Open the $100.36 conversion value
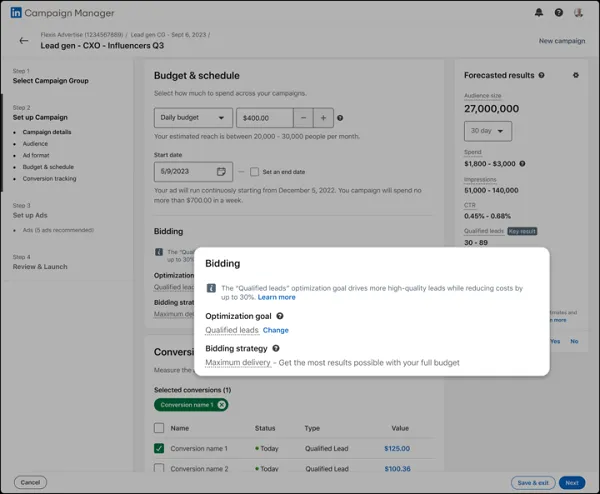The height and width of the screenshot is (494, 600). click(x=398, y=469)
